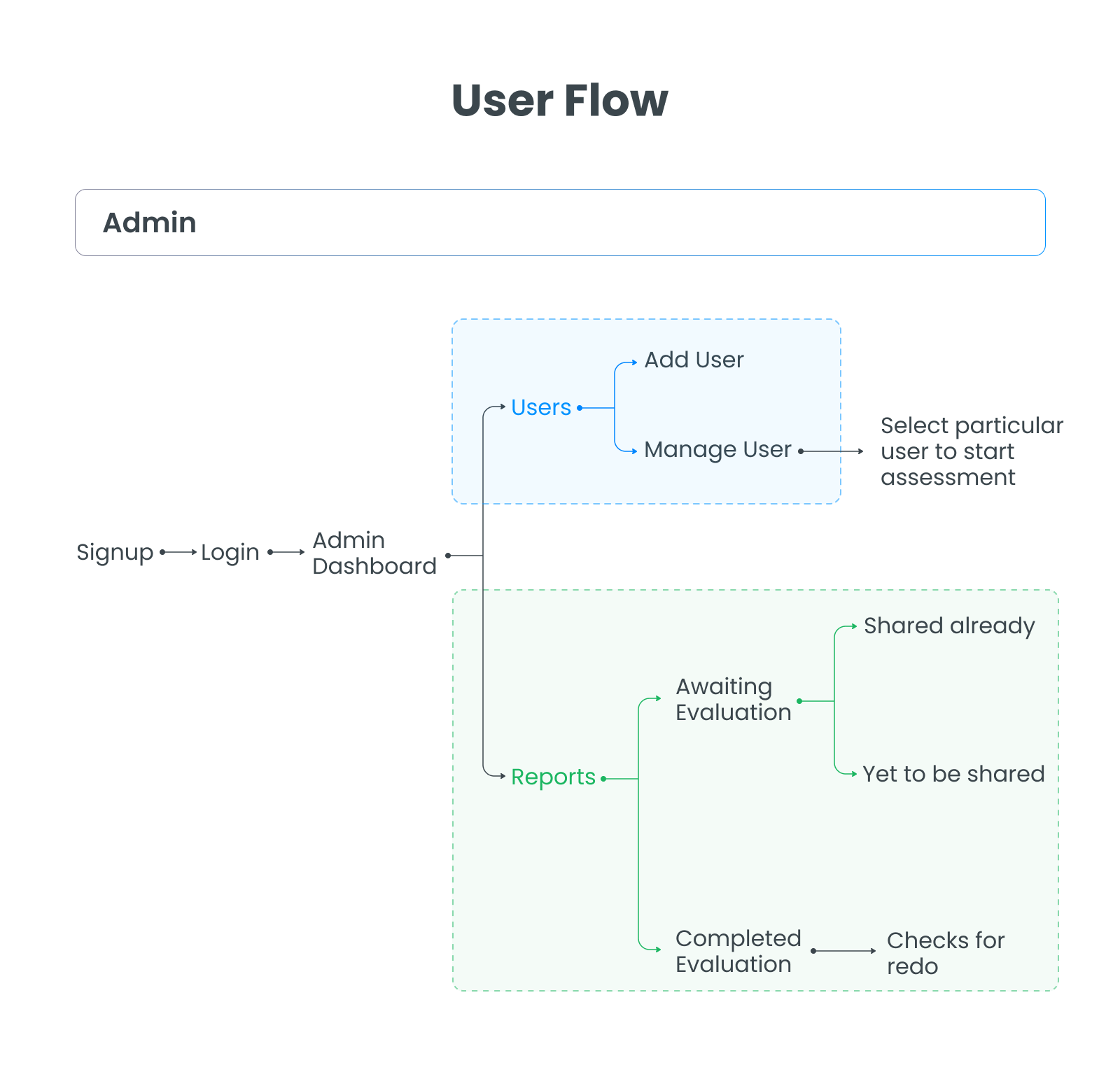This screenshot has width=1120, height=1072.
Task: Select the Awaiting Evaluation branch
Action: point(733,699)
